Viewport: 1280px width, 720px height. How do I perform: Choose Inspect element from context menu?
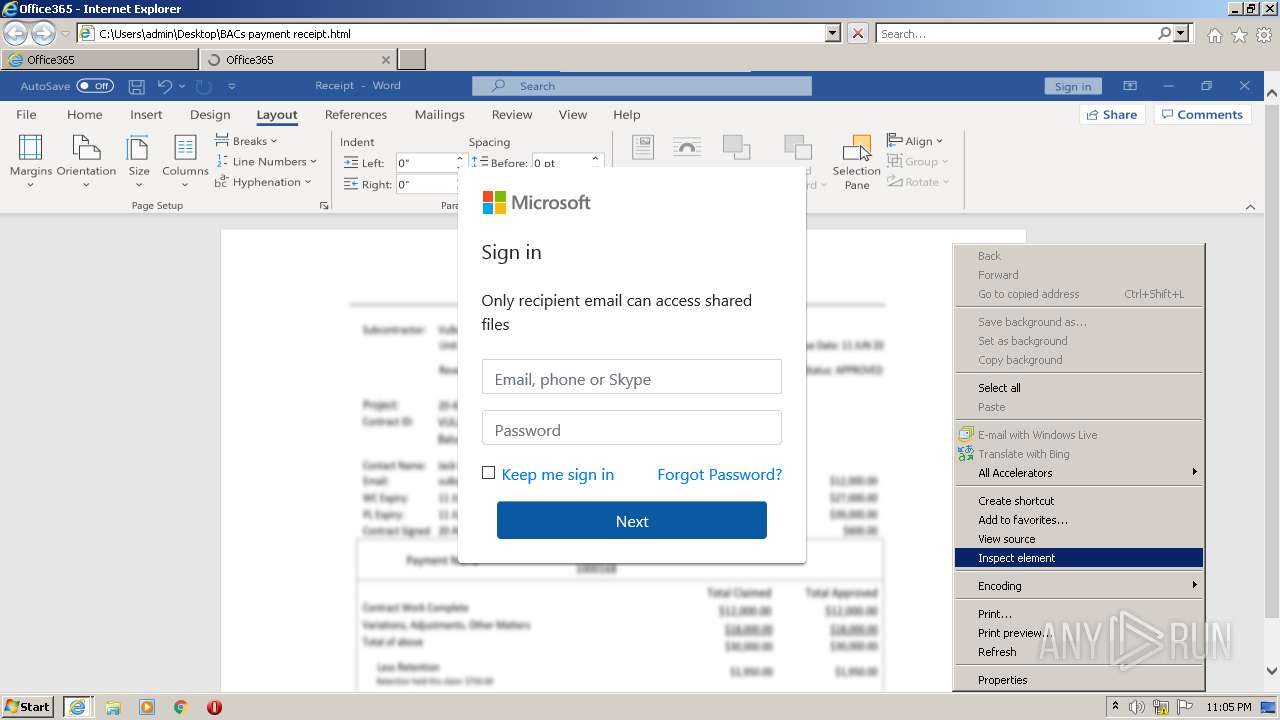click(1079, 558)
